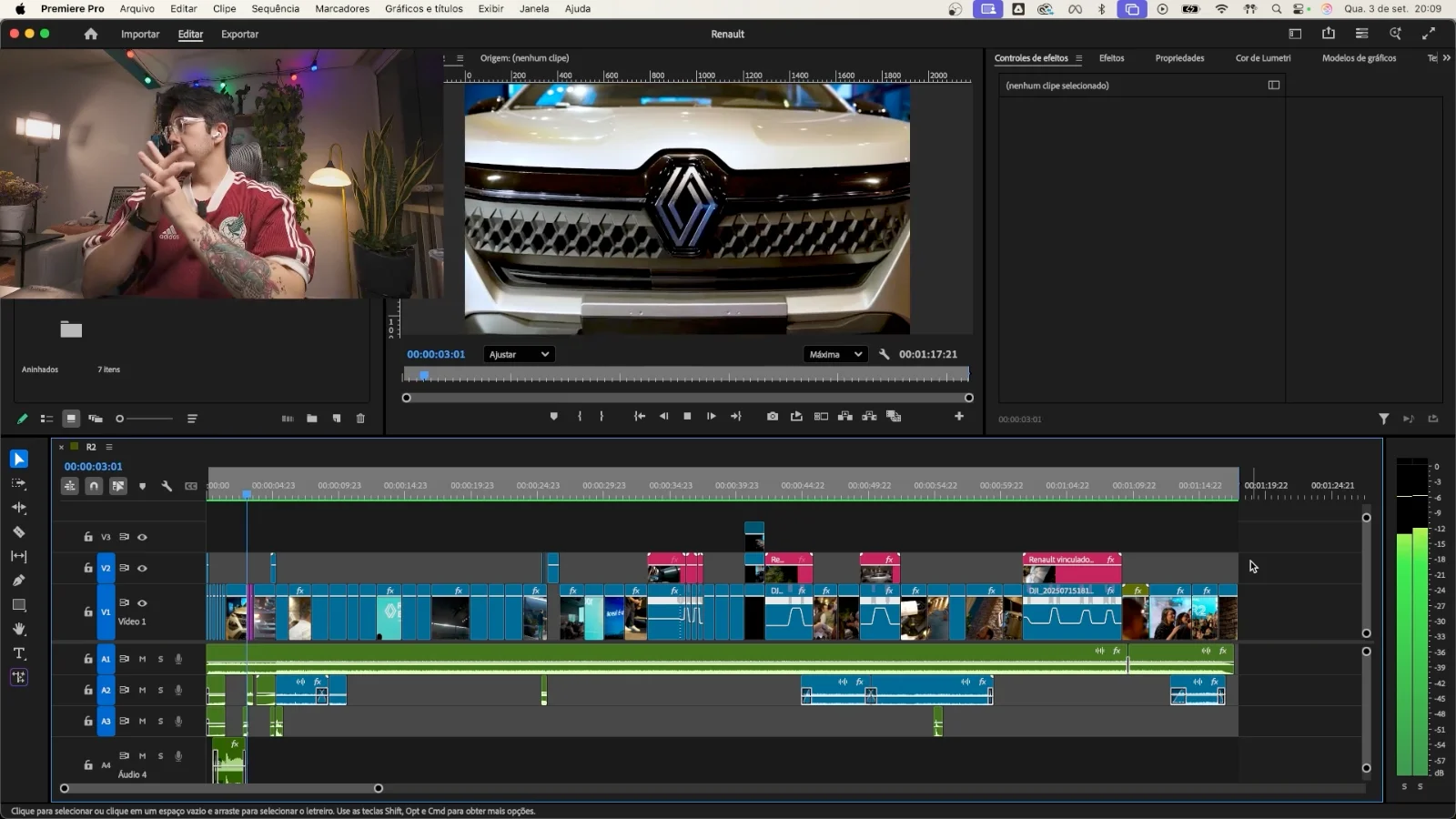Select the Ripple Edit tool
This screenshot has width=1456, height=819.
point(19,507)
